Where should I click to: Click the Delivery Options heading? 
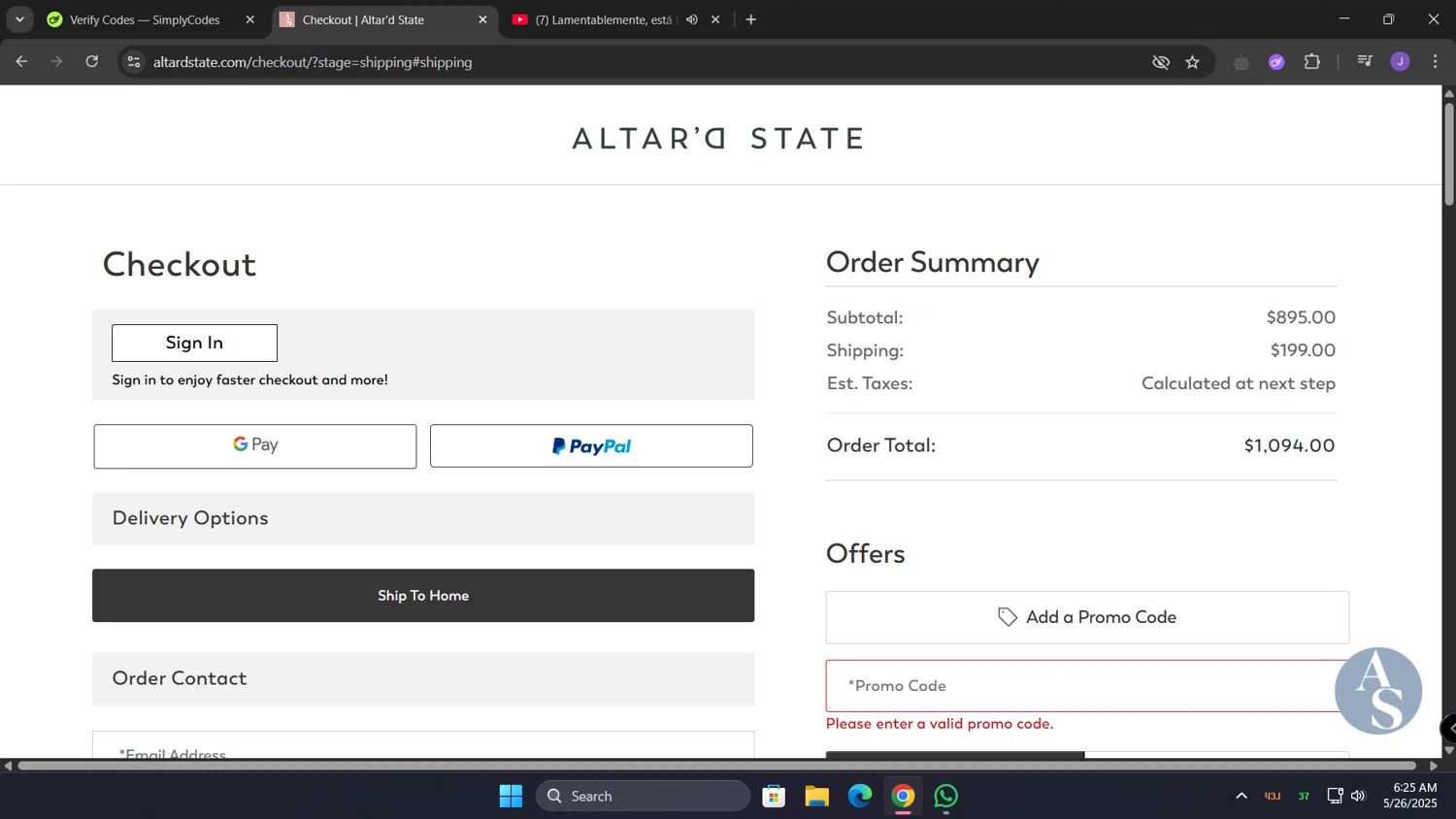(x=190, y=518)
